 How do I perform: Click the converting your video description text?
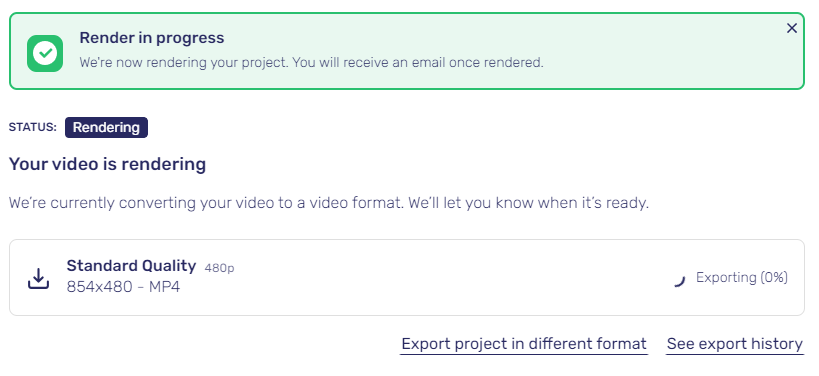click(329, 203)
